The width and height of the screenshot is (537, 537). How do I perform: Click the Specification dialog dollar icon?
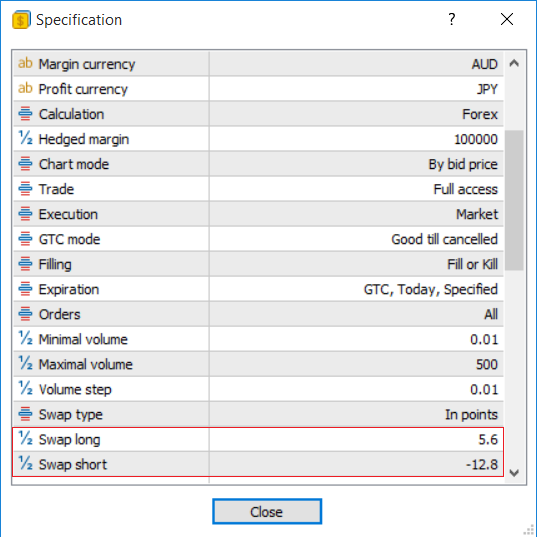(x=21, y=20)
